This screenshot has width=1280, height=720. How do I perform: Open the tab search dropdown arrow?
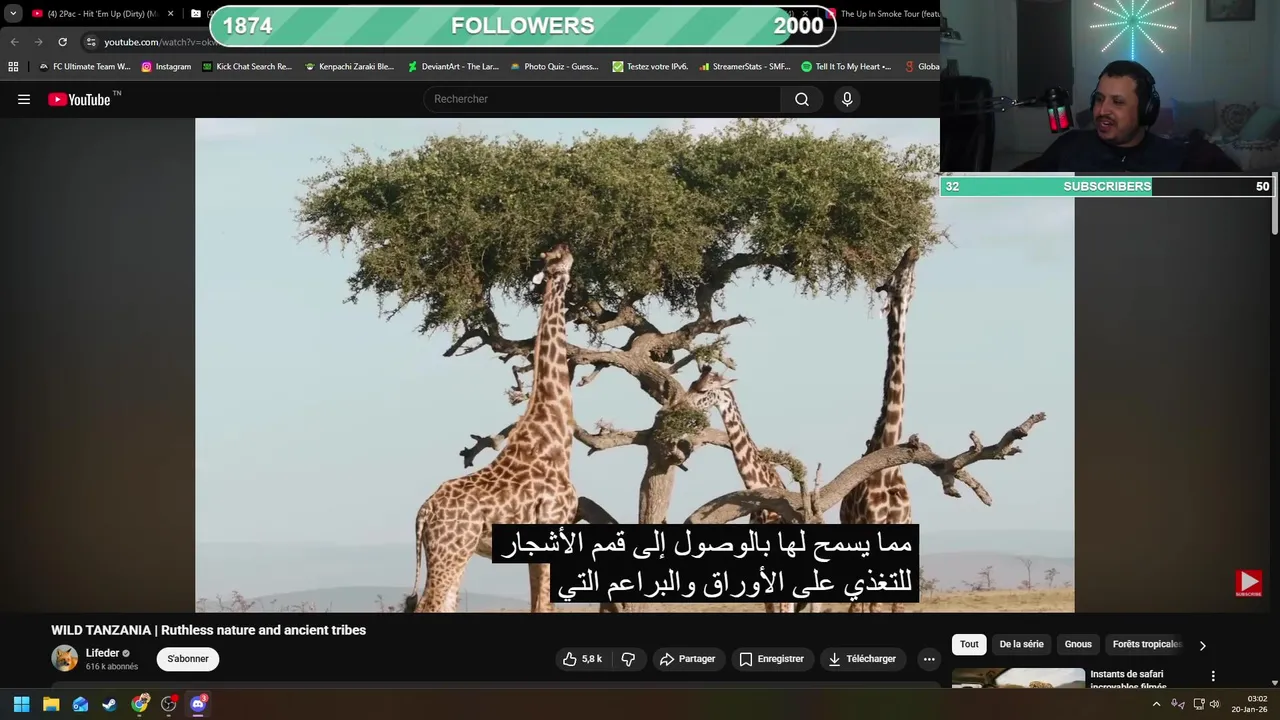click(x=13, y=14)
